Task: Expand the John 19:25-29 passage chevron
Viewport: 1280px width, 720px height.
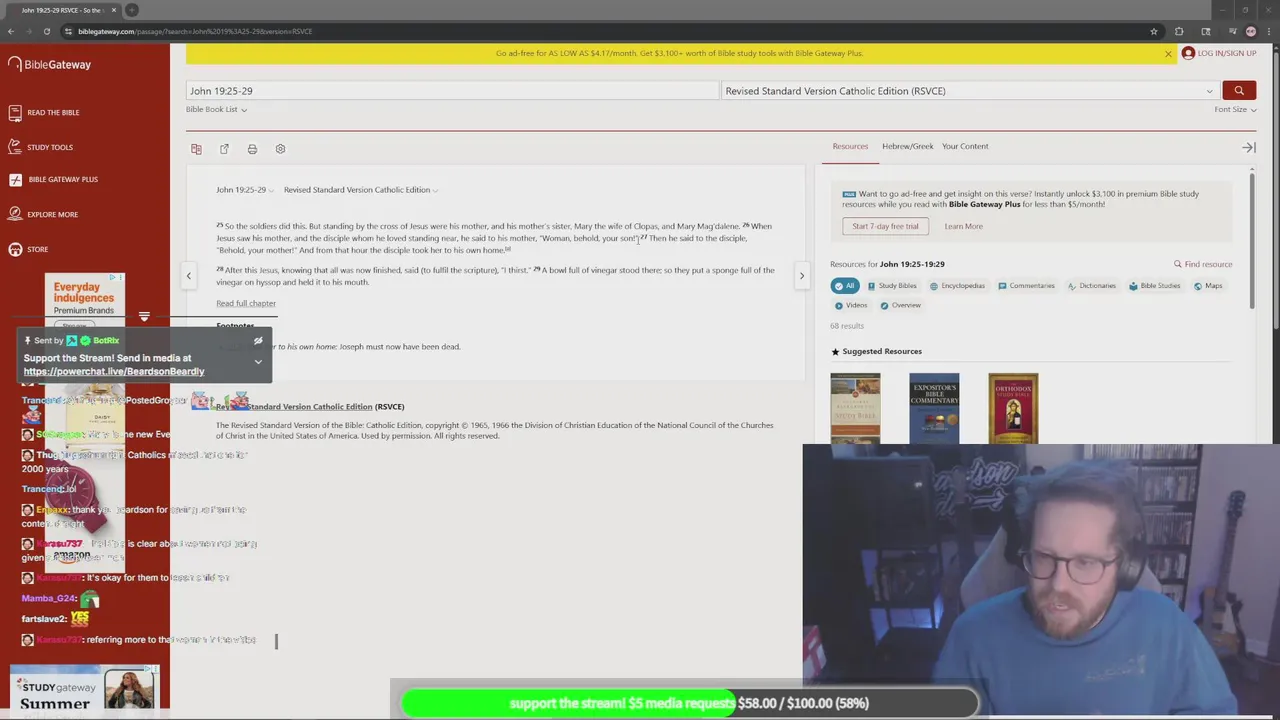Action: coord(271,190)
